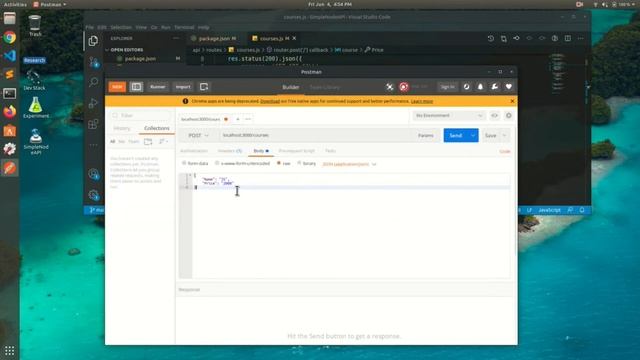Focus the Filter search field in Postman sidebar

click(x=141, y=116)
